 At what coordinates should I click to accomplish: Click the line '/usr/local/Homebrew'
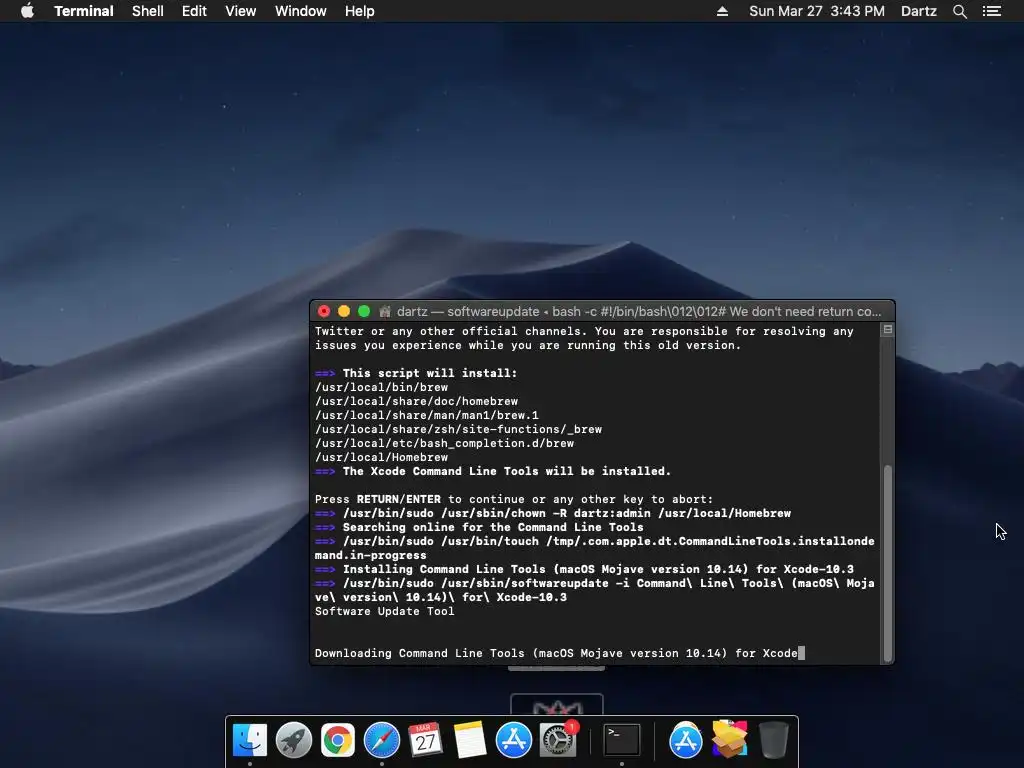click(x=381, y=457)
